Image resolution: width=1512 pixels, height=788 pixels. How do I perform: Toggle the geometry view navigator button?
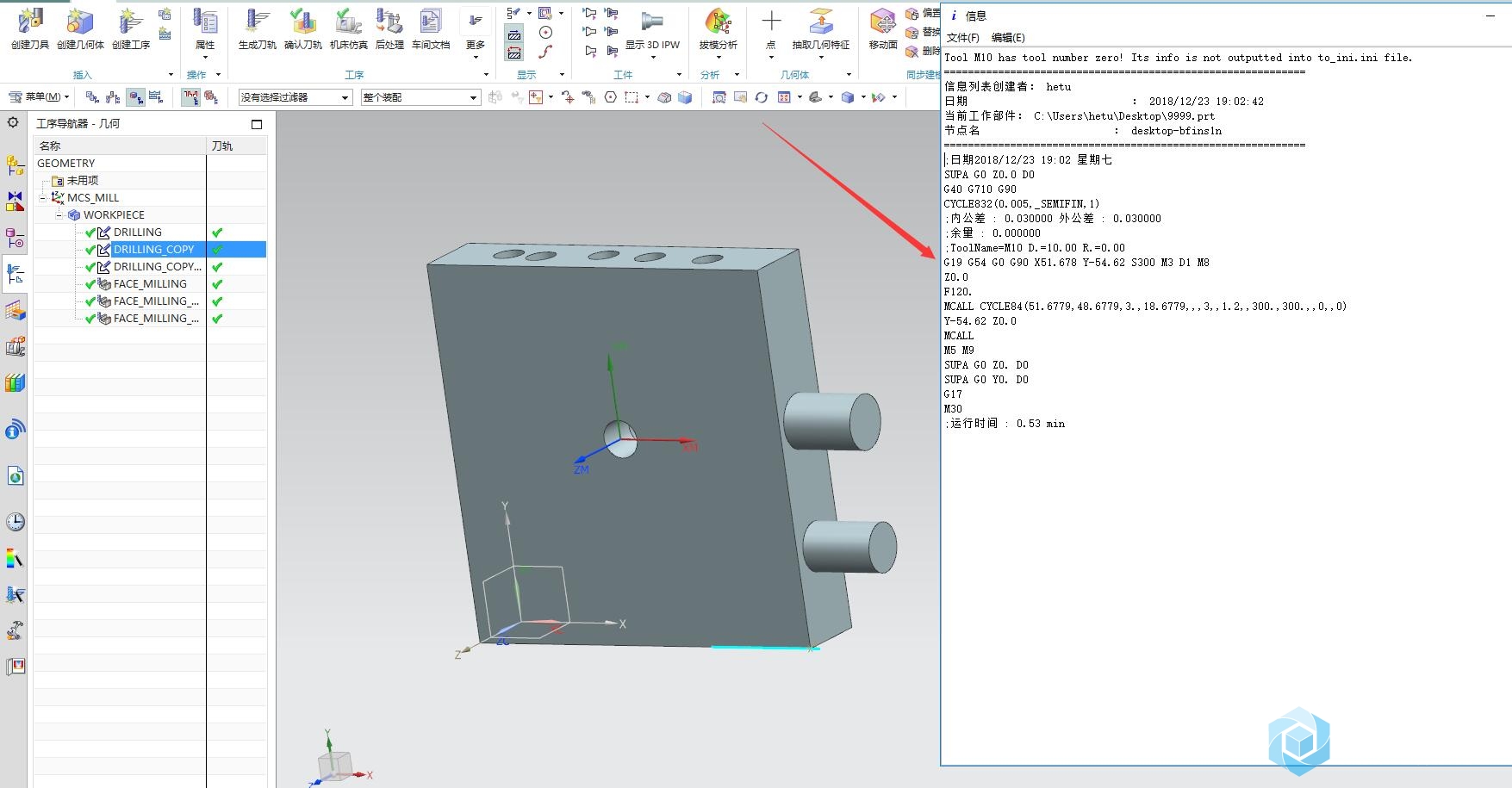click(135, 97)
